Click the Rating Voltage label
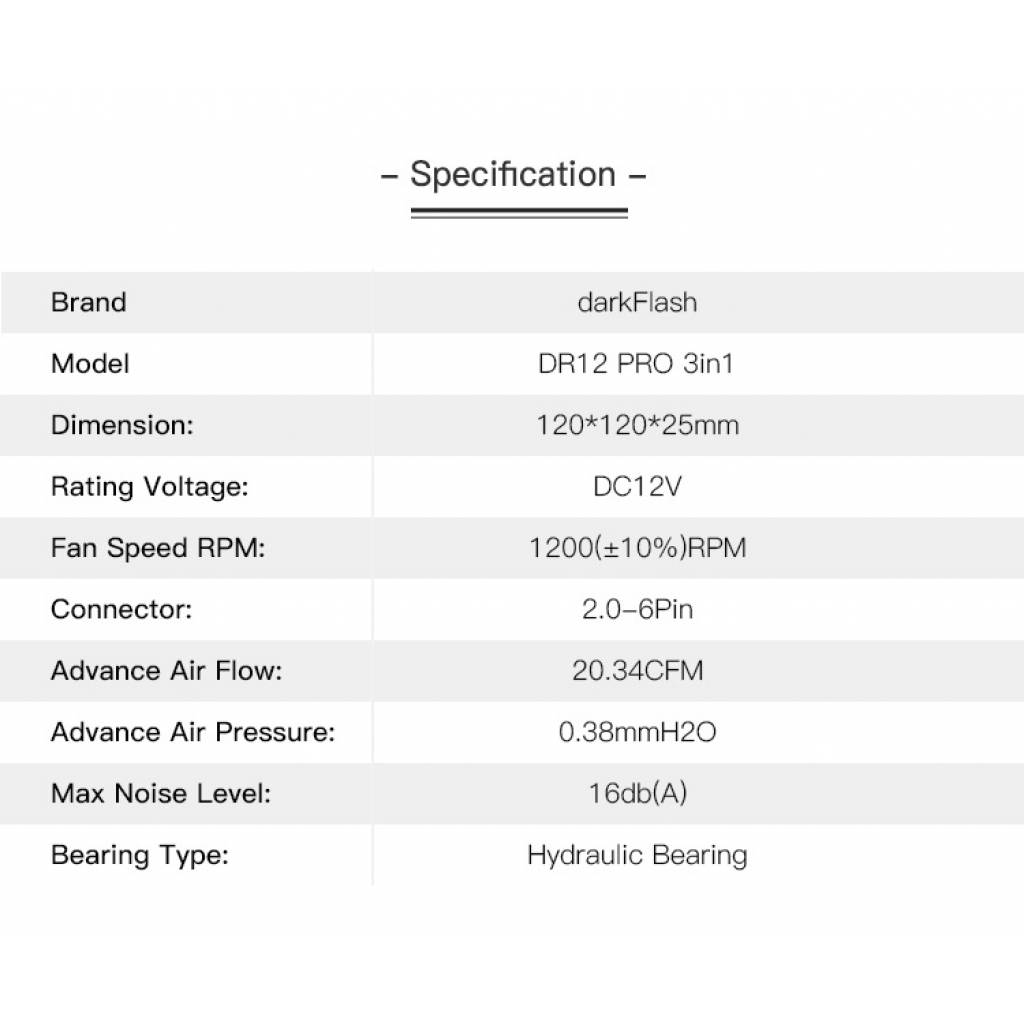The image size is (1024, 1024). (149, 487)
